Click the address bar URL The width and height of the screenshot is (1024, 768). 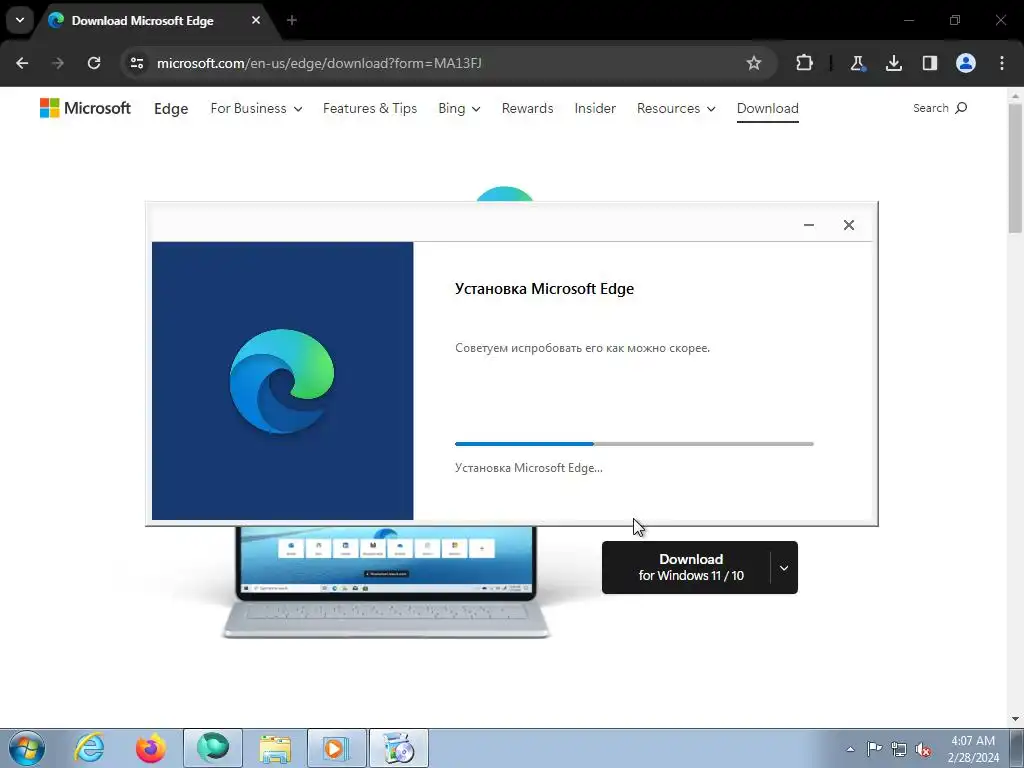click(x=319, y=63)
